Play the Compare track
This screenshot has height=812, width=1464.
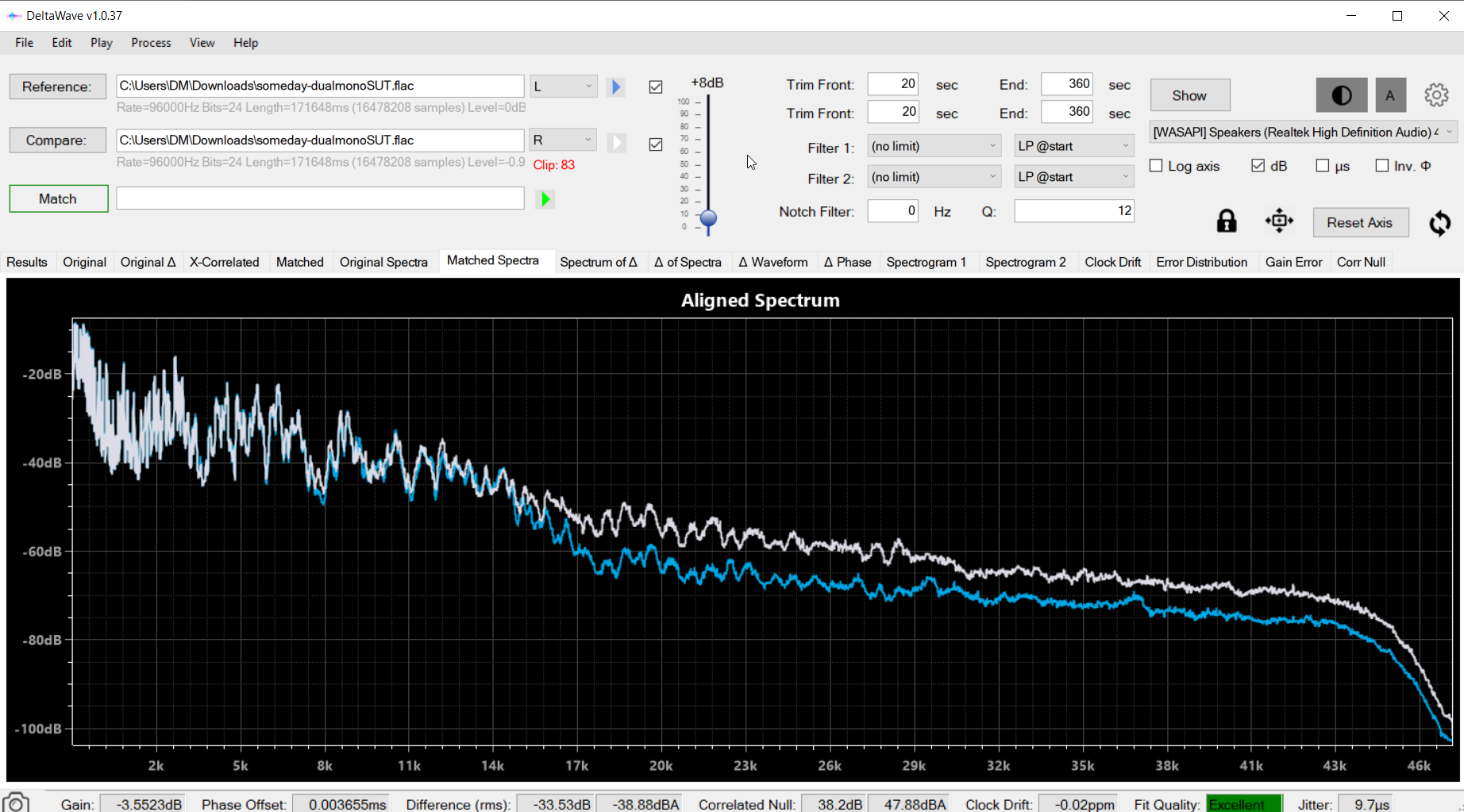click(x=616, y=142)
